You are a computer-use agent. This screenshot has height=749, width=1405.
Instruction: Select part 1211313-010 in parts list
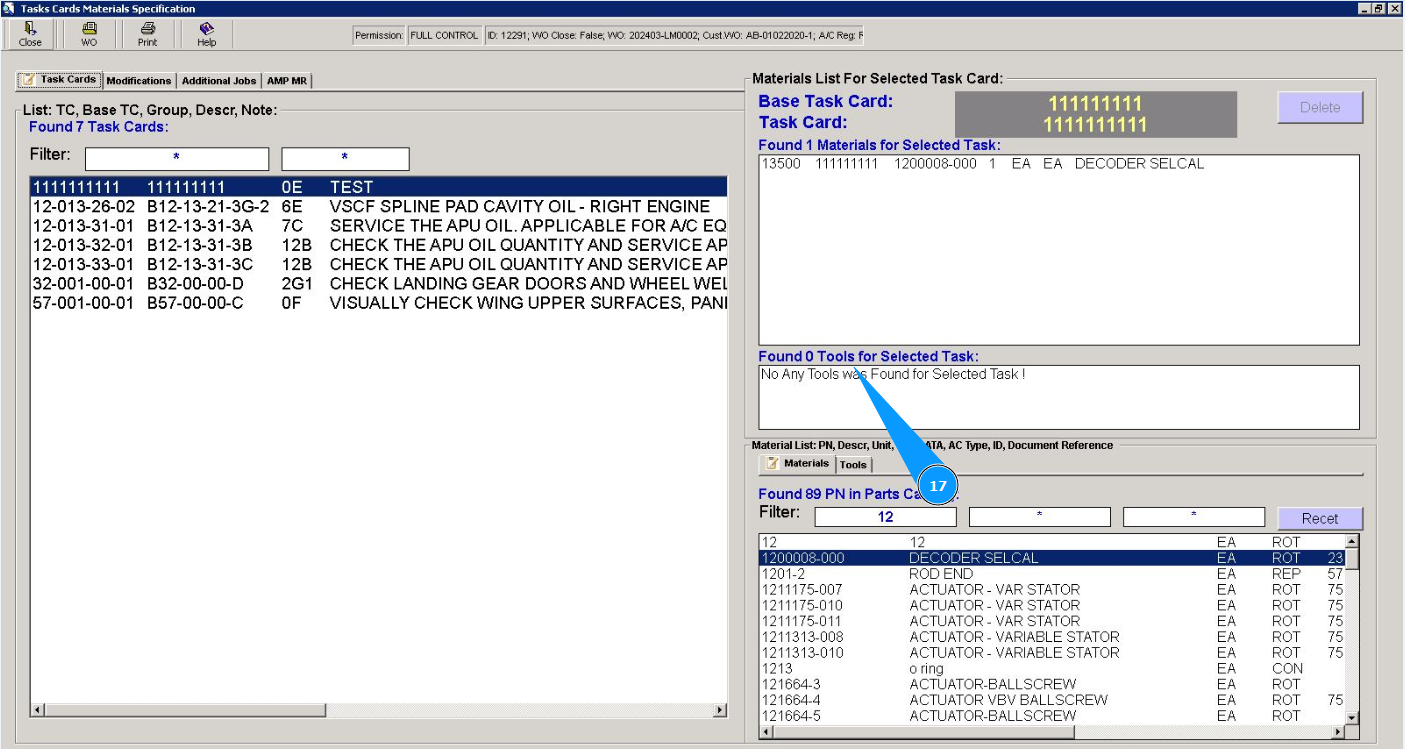[x=1052, y=653]
